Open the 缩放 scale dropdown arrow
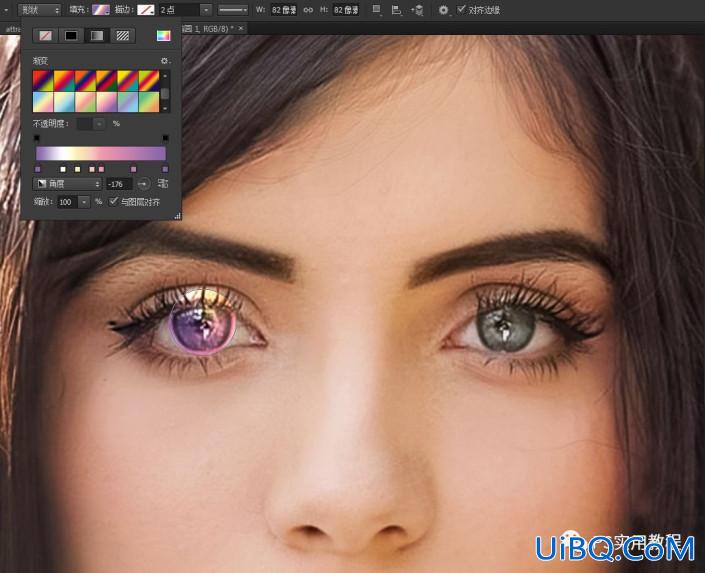The width and height of the screenshot is (705, 573). pos(84,202)
